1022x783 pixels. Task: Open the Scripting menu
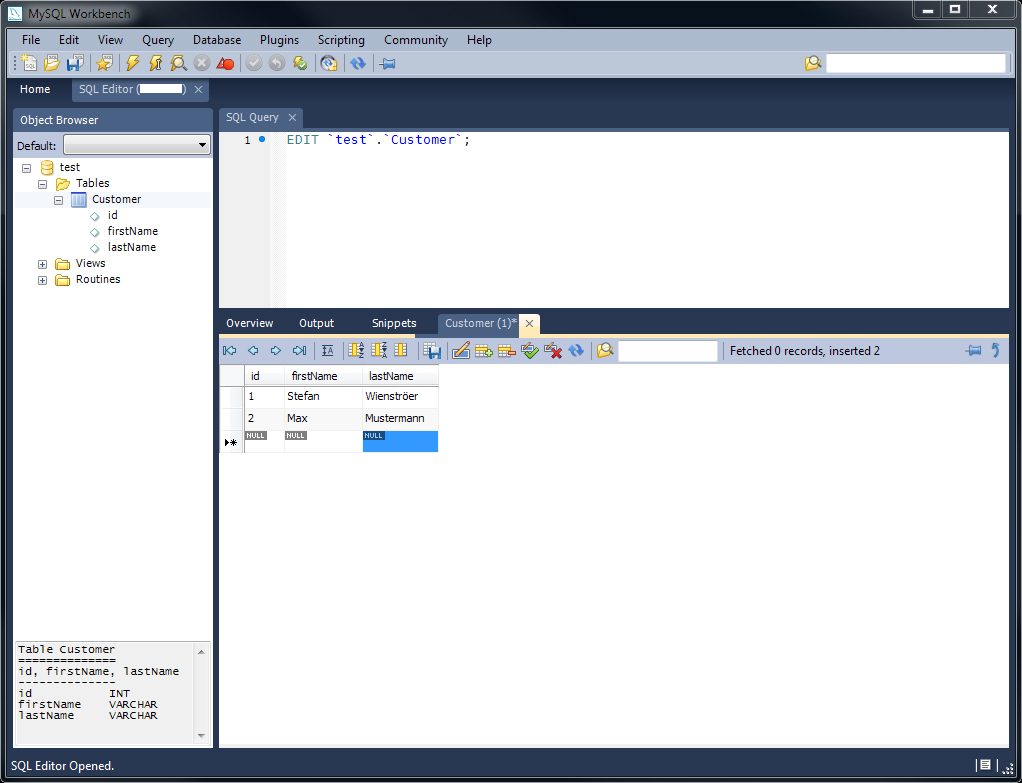pyautogui.click(x=341, y=40)
